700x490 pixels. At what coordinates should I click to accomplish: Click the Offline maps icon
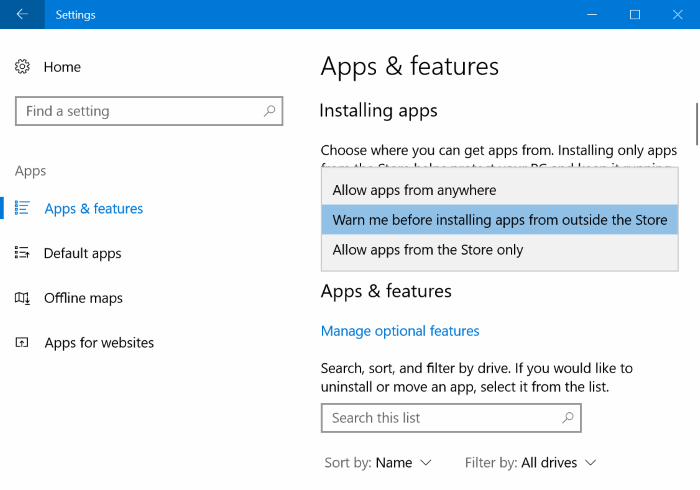point(22,298)
